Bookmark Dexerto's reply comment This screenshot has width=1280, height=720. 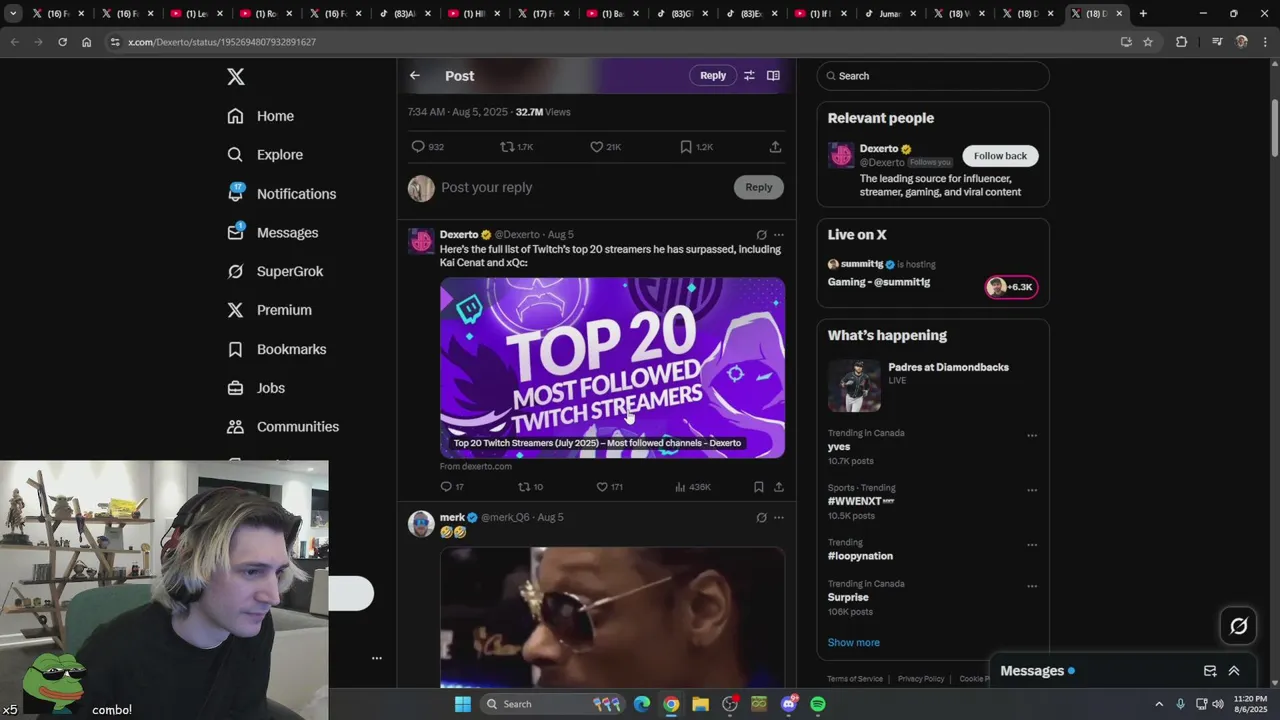click(x=759, y=487)
